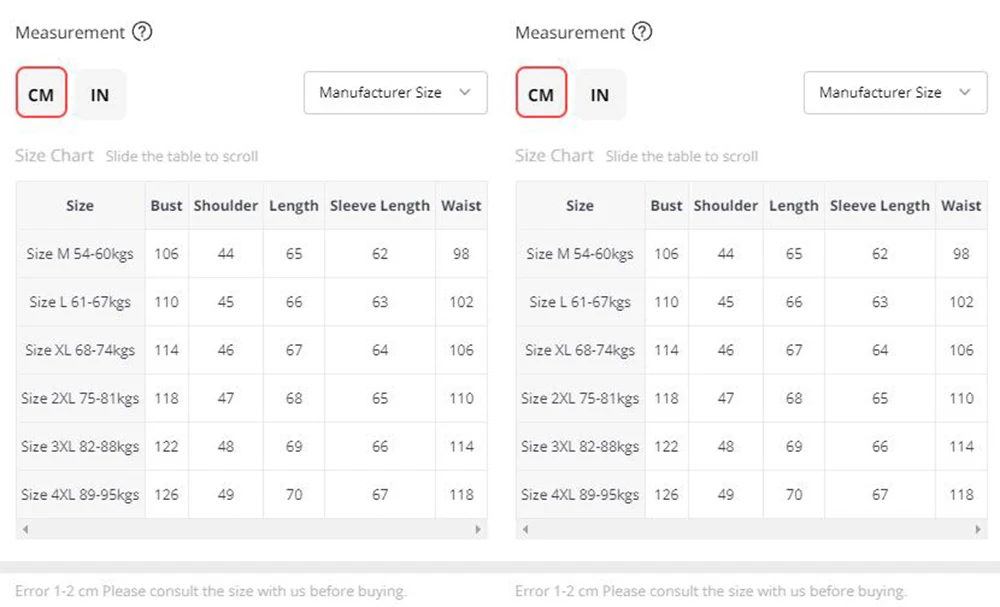Viewport: 1000px width, 607px height.
Task: Select Size M 54-60kgs row in left table
Action: tap(80, 254)
